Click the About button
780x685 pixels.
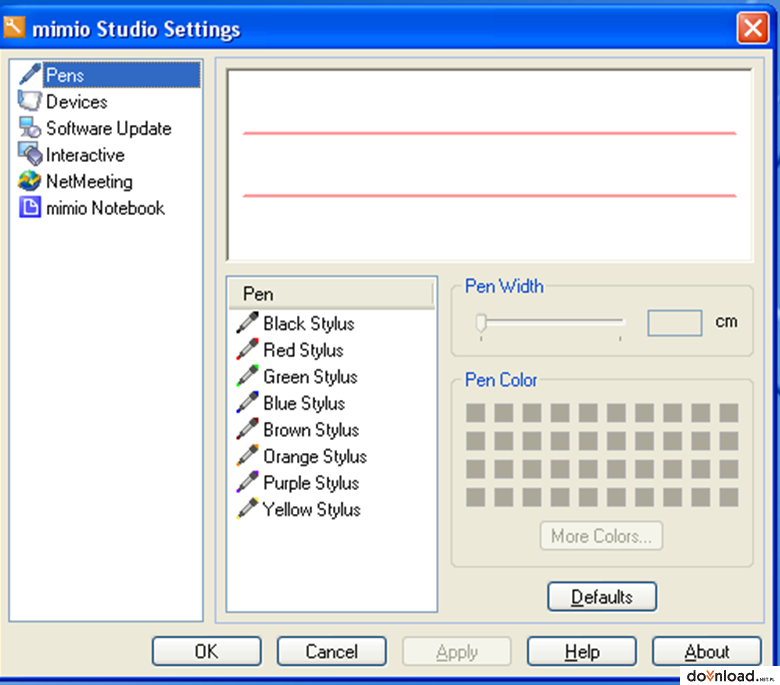point(707,651)
